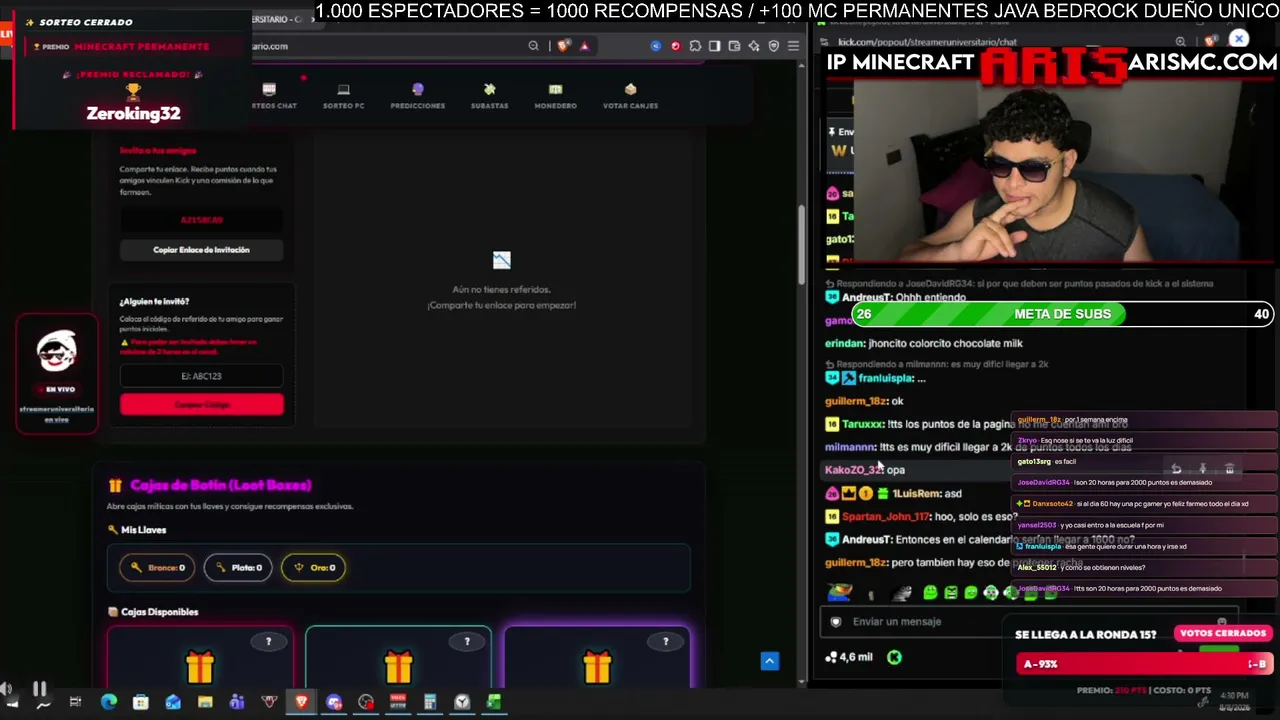Click the Pepe emote in the chat emote row
Viewport: 1280px width, 720px height.
(840, 593)
